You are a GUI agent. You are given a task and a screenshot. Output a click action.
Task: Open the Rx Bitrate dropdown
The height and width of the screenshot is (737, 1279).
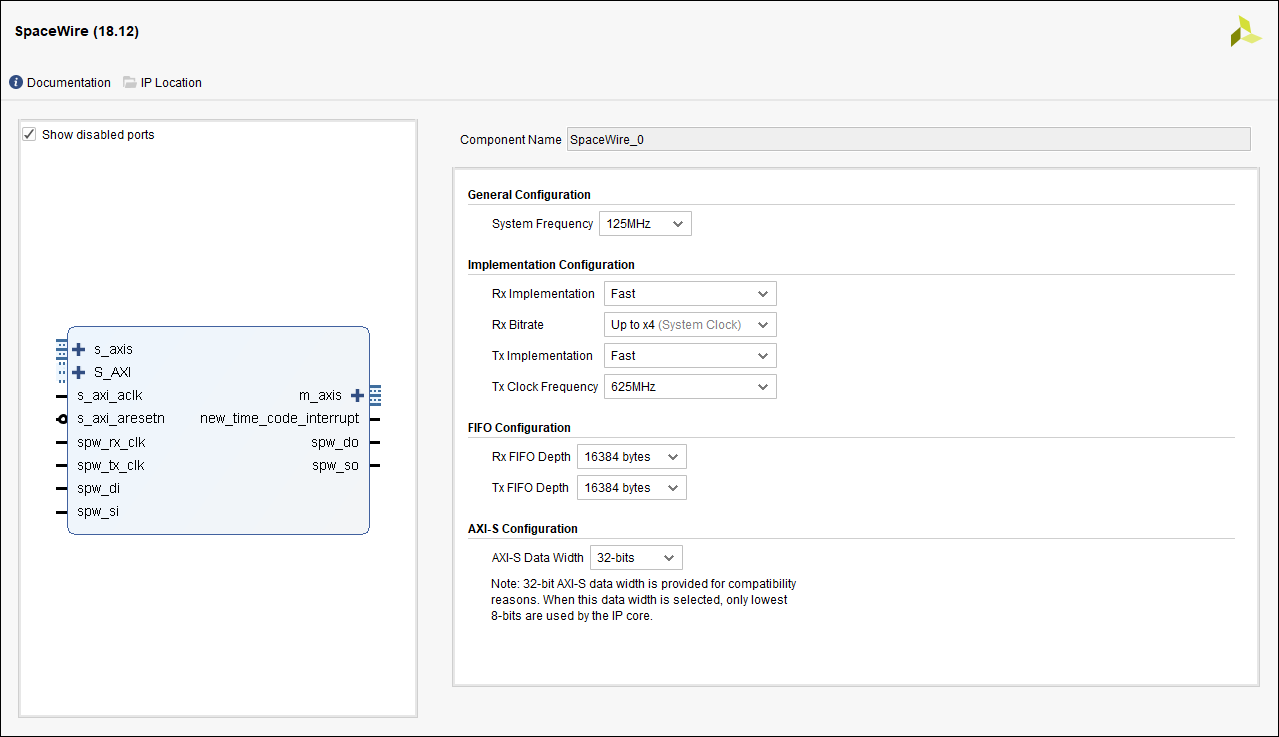690,325
